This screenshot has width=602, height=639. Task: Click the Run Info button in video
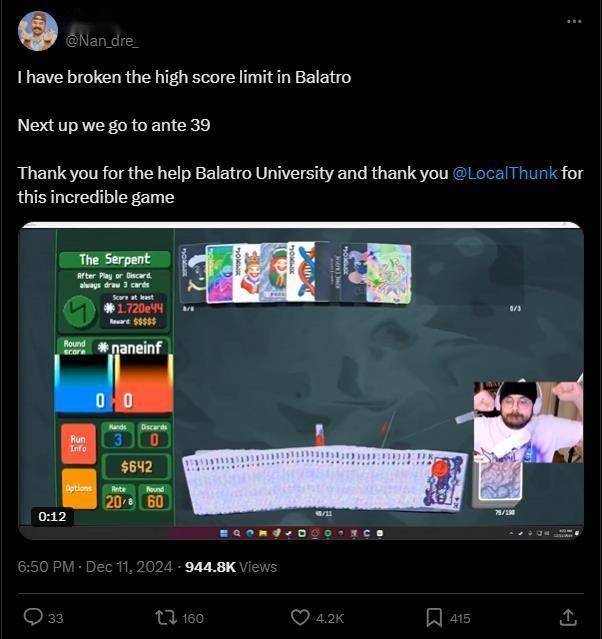tap(78, 443)
